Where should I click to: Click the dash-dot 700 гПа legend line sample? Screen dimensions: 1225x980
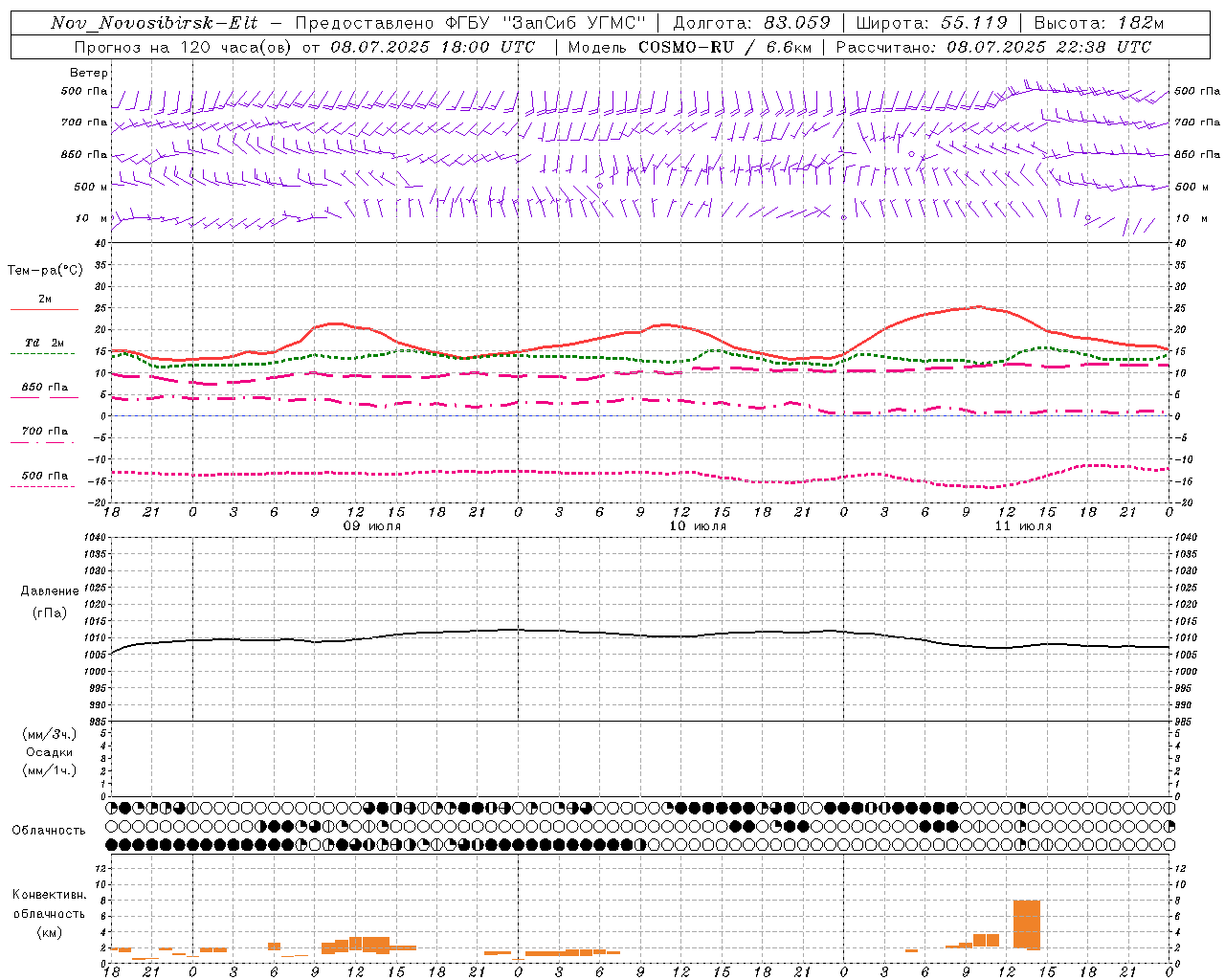click(x=42, y=442)
